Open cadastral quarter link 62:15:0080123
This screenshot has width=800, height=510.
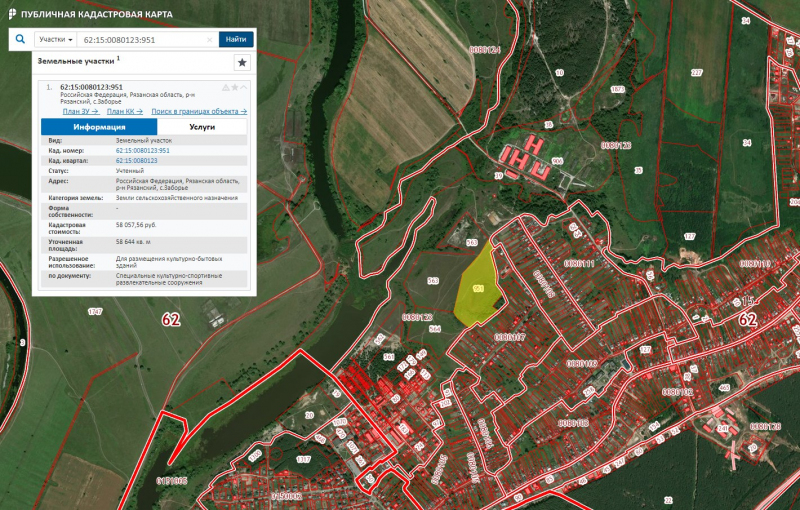(x=136, y=161)
